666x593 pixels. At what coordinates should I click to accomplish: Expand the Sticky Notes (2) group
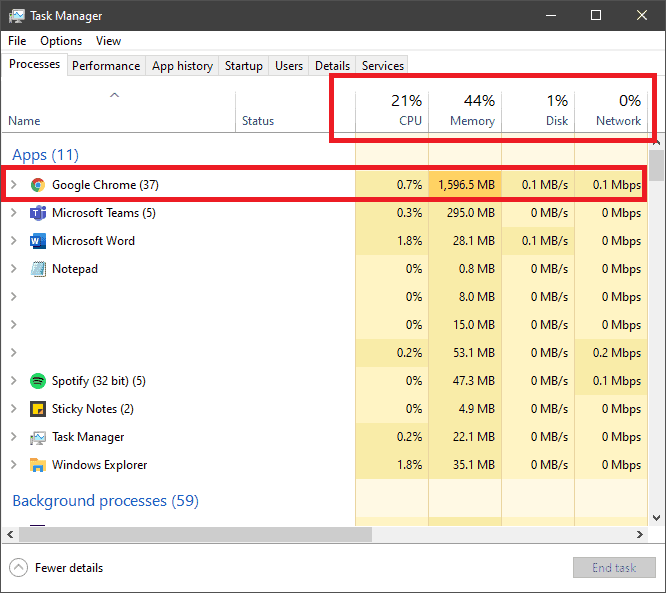[14, 408]
